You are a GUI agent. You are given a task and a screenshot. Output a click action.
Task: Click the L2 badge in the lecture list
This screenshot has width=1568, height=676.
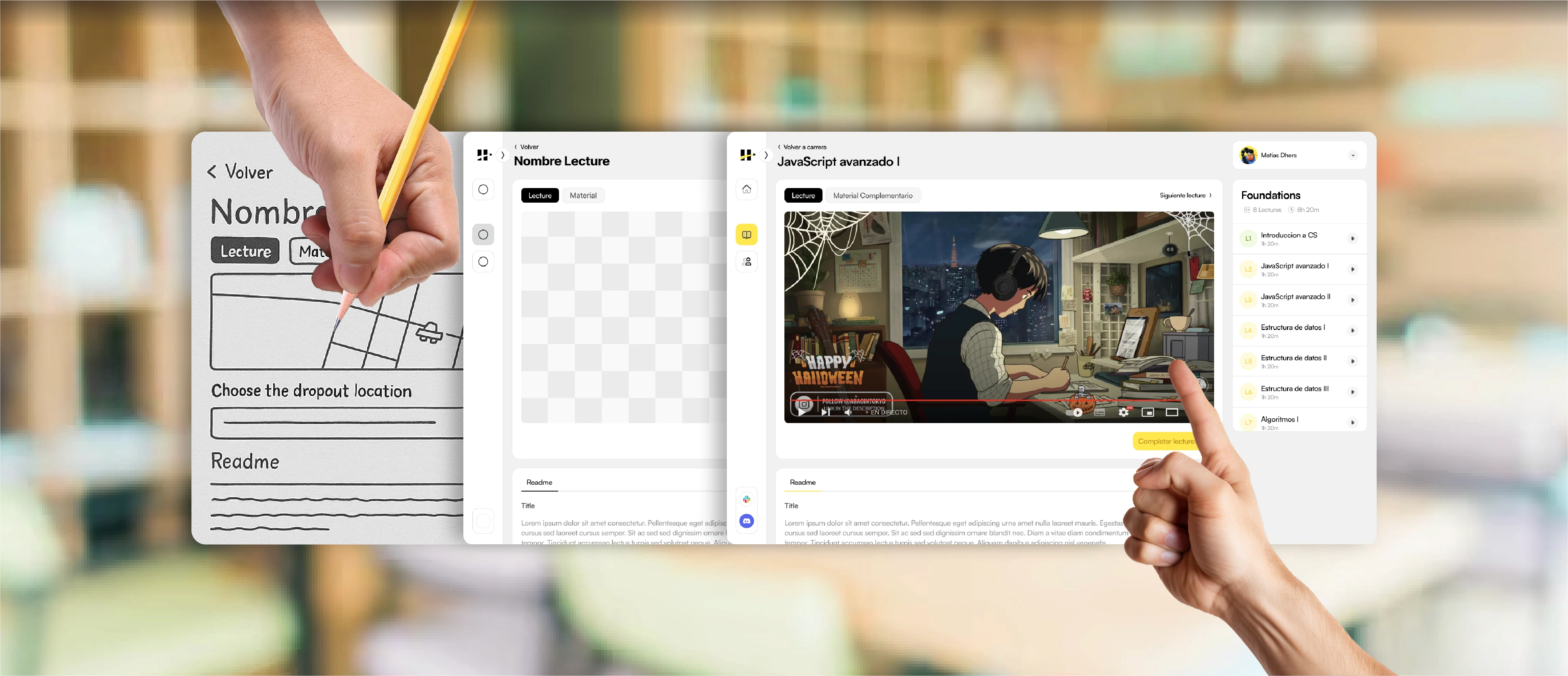[1248, 269]
